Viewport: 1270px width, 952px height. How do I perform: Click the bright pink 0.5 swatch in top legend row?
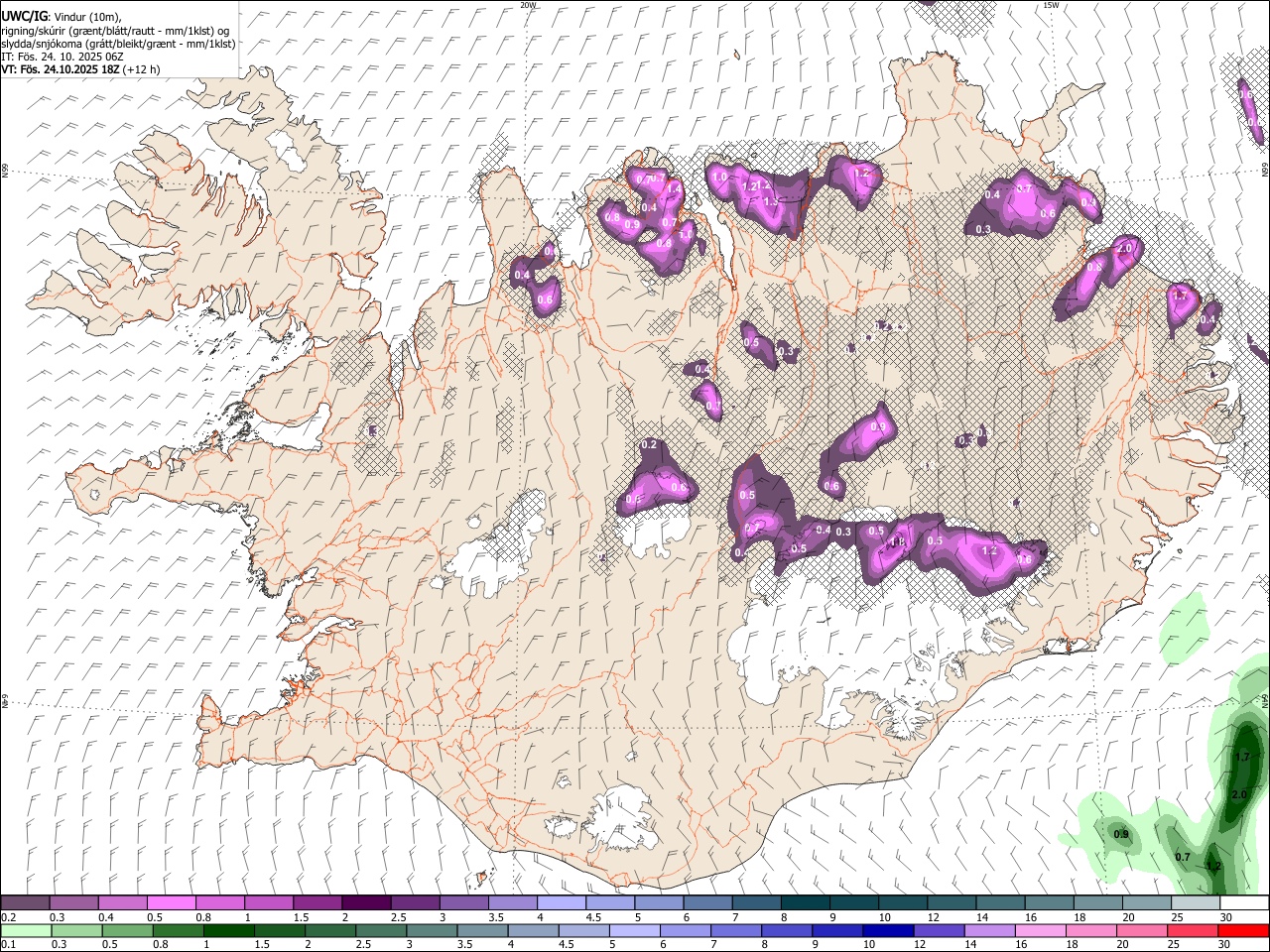coord(171,903)
